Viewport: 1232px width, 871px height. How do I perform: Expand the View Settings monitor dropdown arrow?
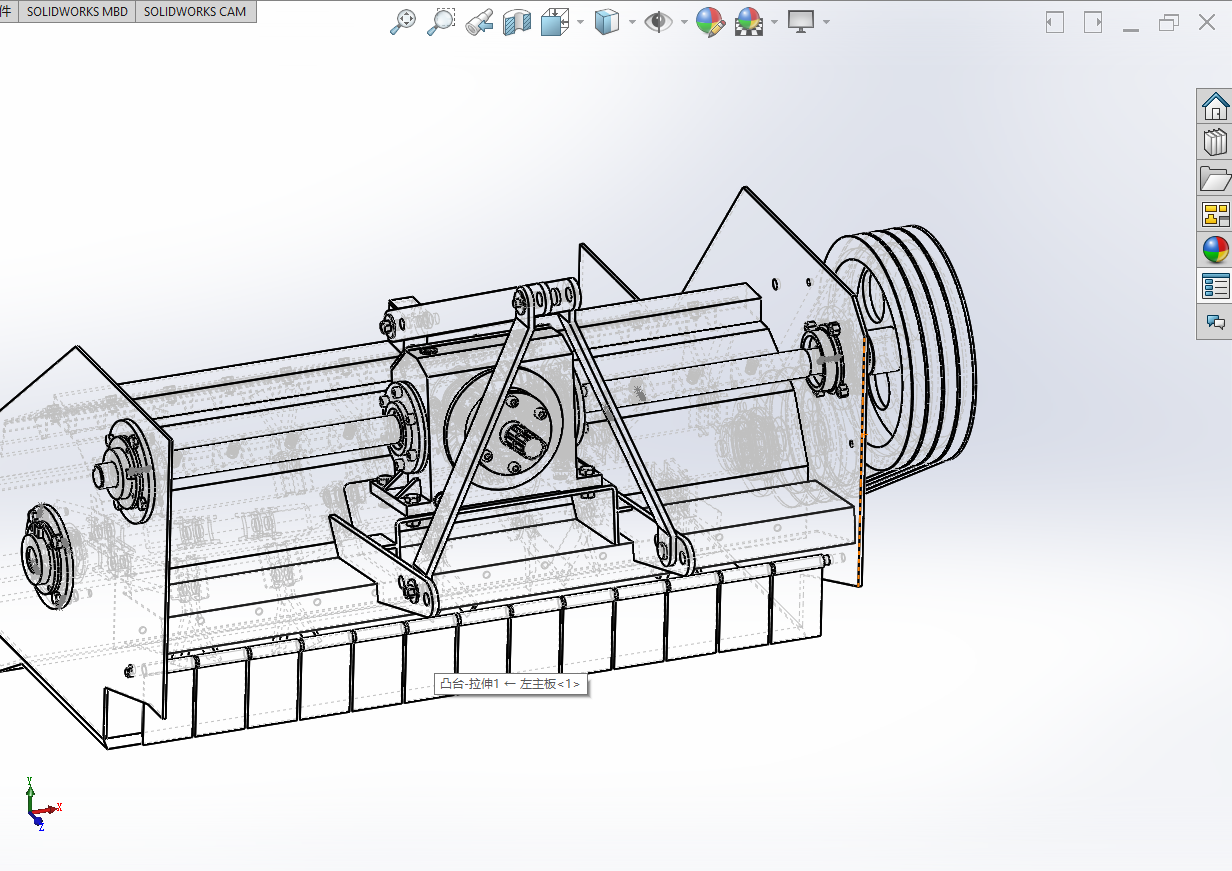(826, 22)
